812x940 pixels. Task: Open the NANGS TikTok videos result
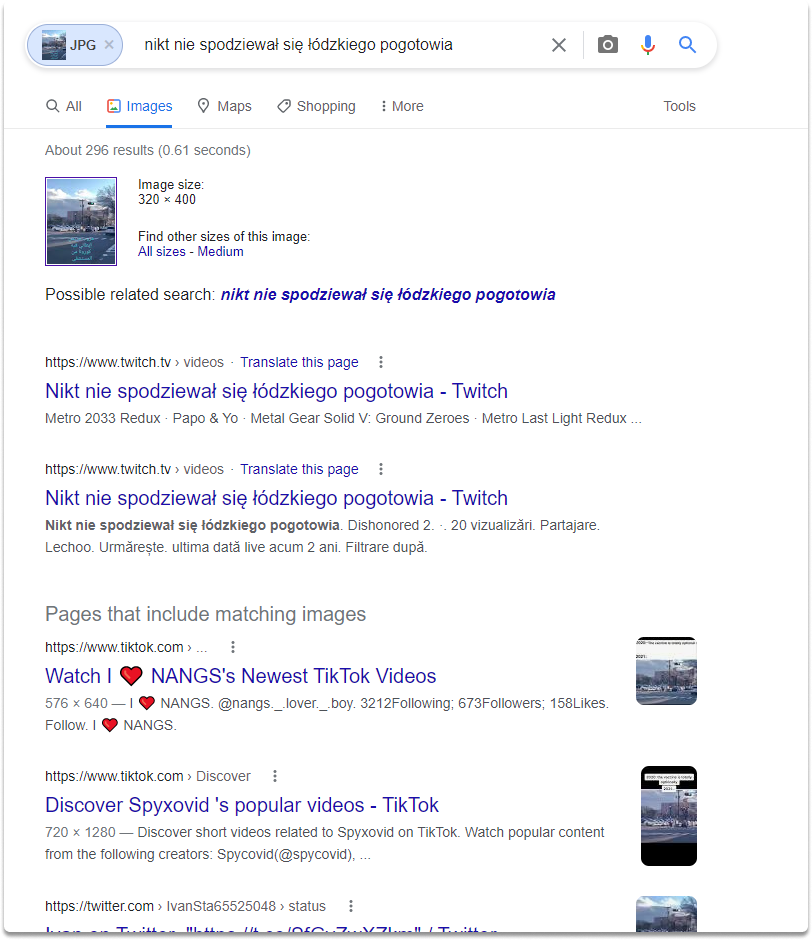click(240, 676)
